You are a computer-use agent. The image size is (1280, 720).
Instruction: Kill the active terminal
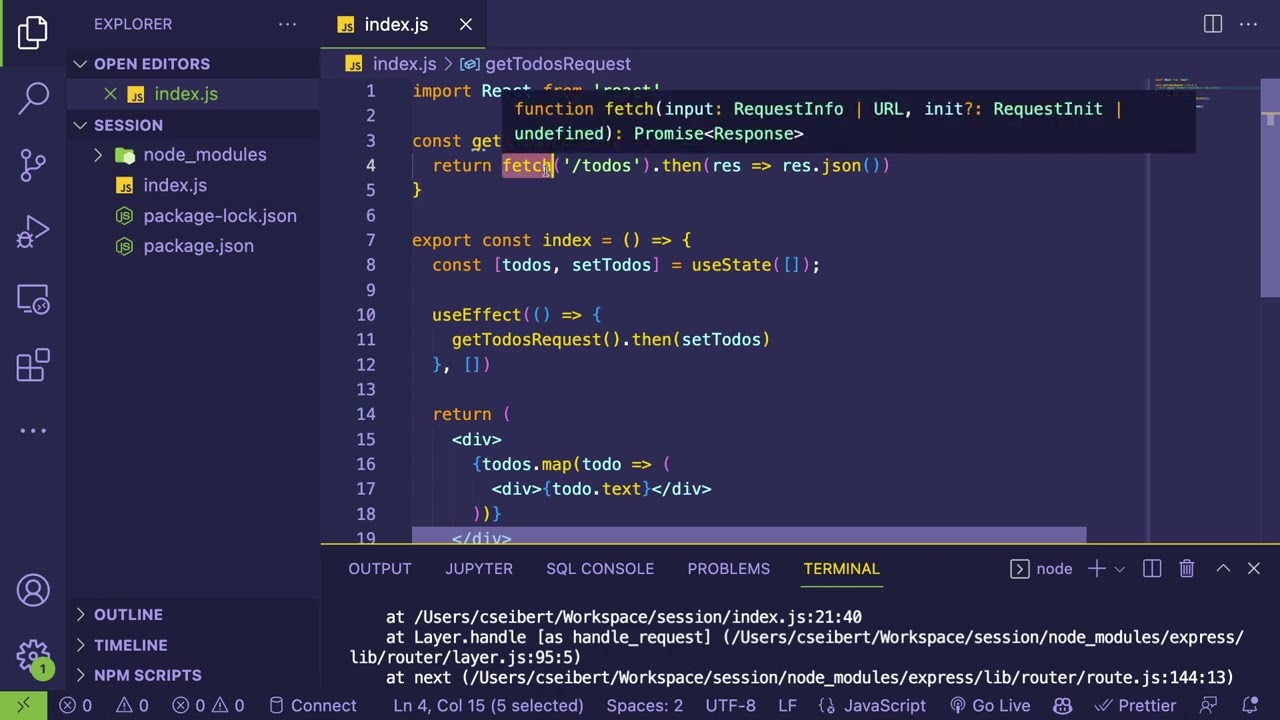tap(1187, 569)
